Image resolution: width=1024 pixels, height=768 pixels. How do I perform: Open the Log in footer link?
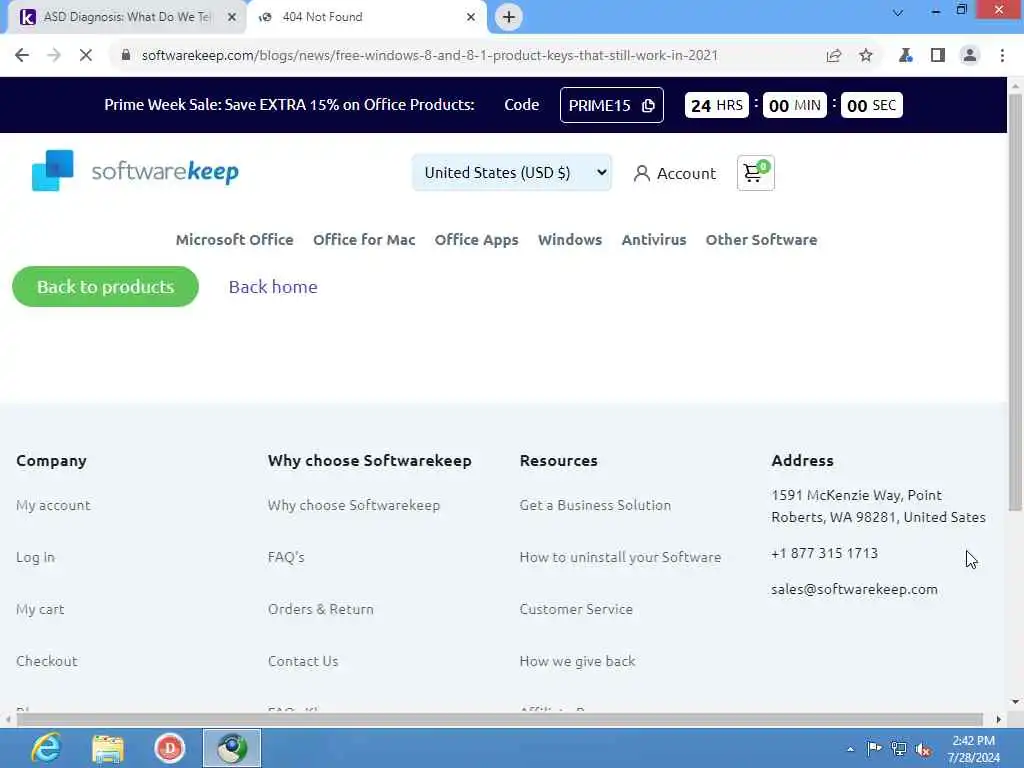coord(35,557)
